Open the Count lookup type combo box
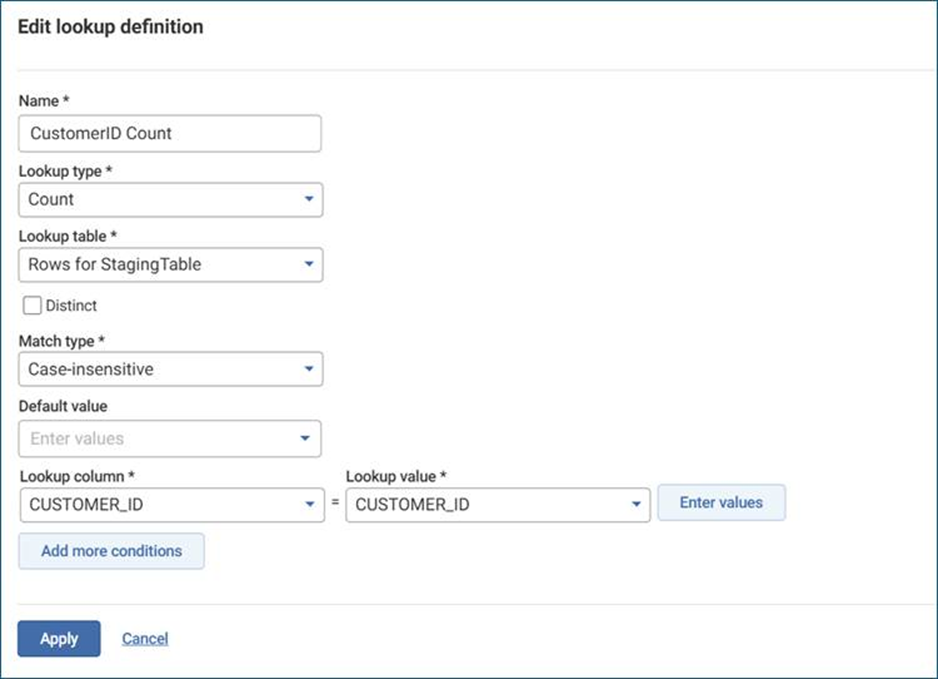938x679 pixels. [x=160, y=199]
